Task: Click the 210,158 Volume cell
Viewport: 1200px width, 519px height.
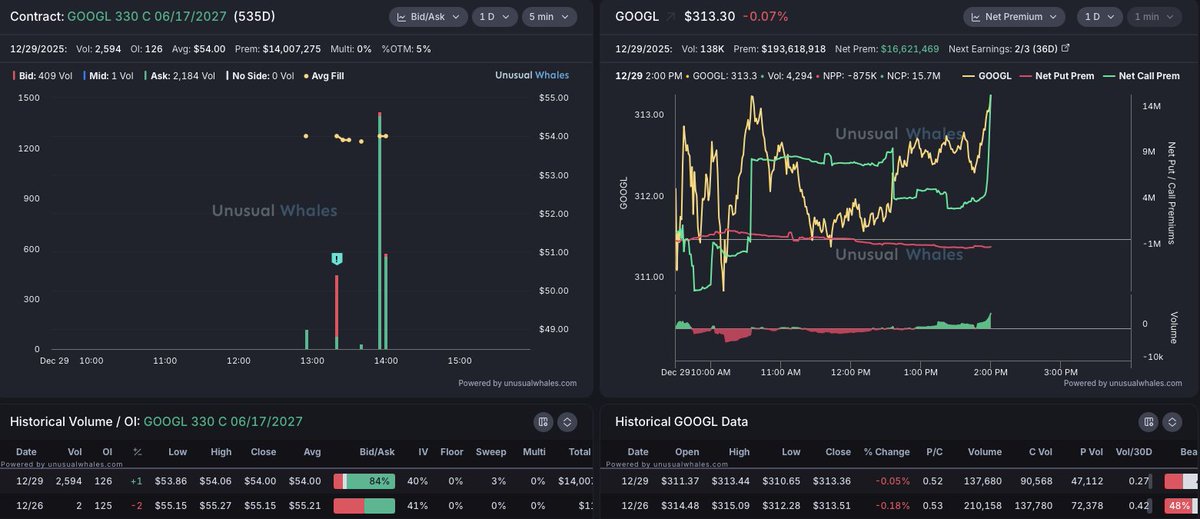Action: 985,505
